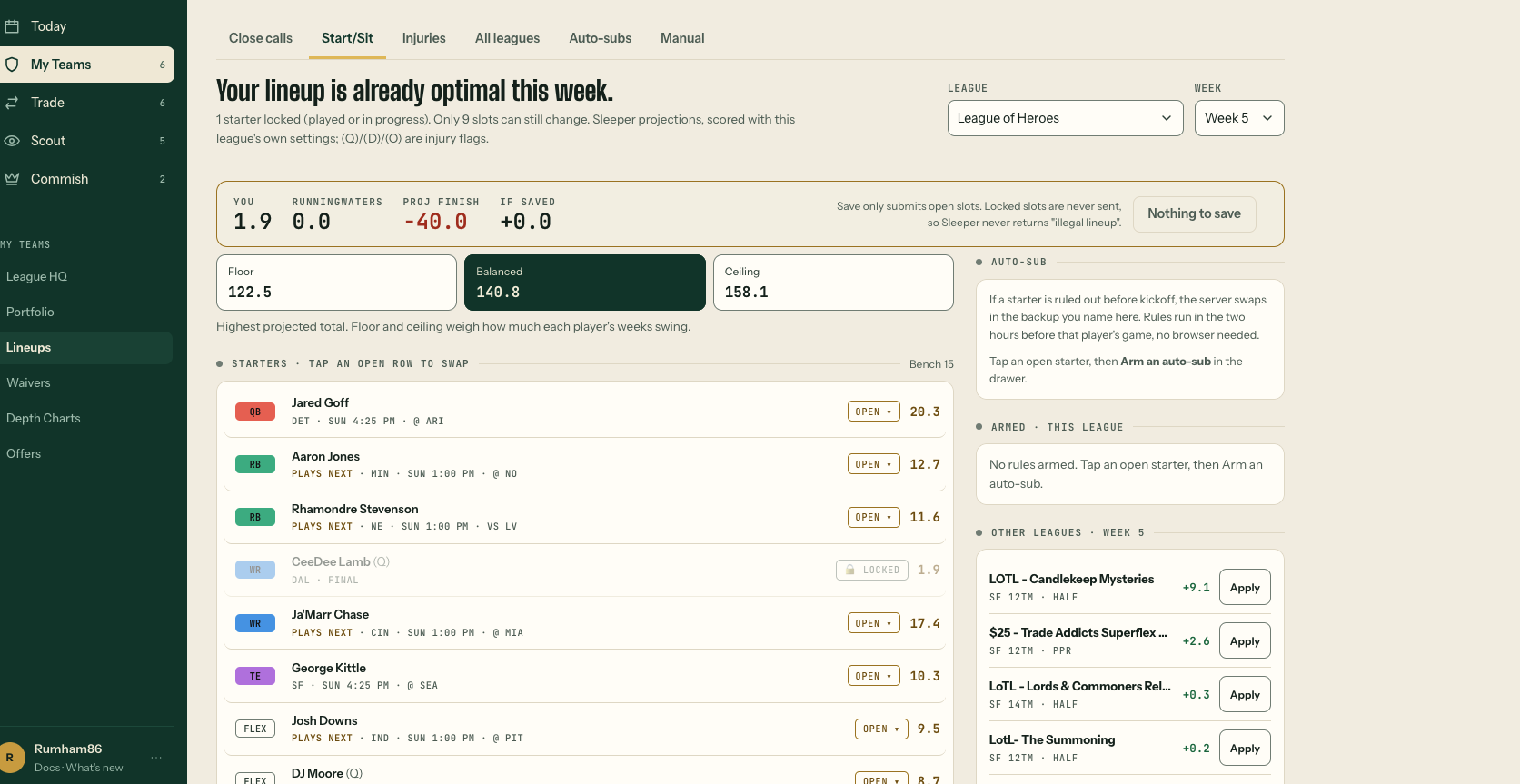
Task: Click the Commish crown icon
Action: click(x=12, y=179)
